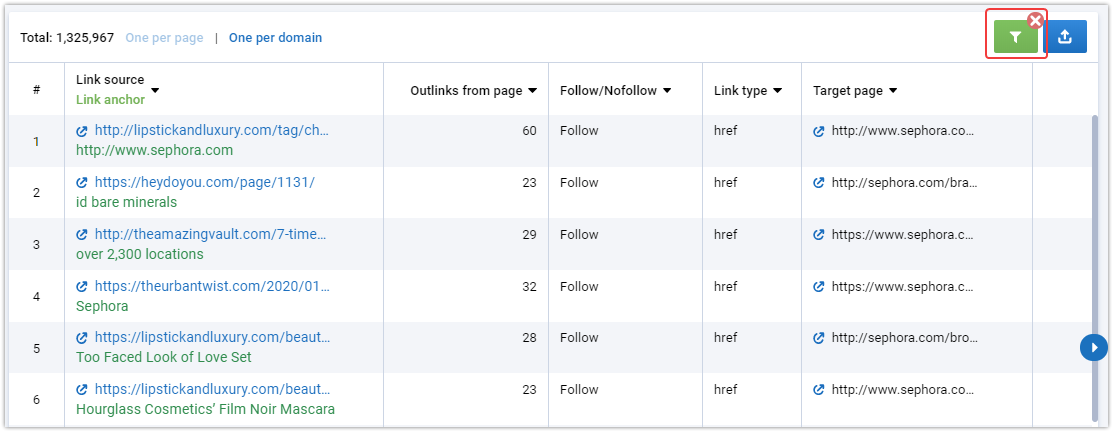Remove the filter with the red X badge
Viewport: 1113px width, 432px height.
[x=1036, y=21]
